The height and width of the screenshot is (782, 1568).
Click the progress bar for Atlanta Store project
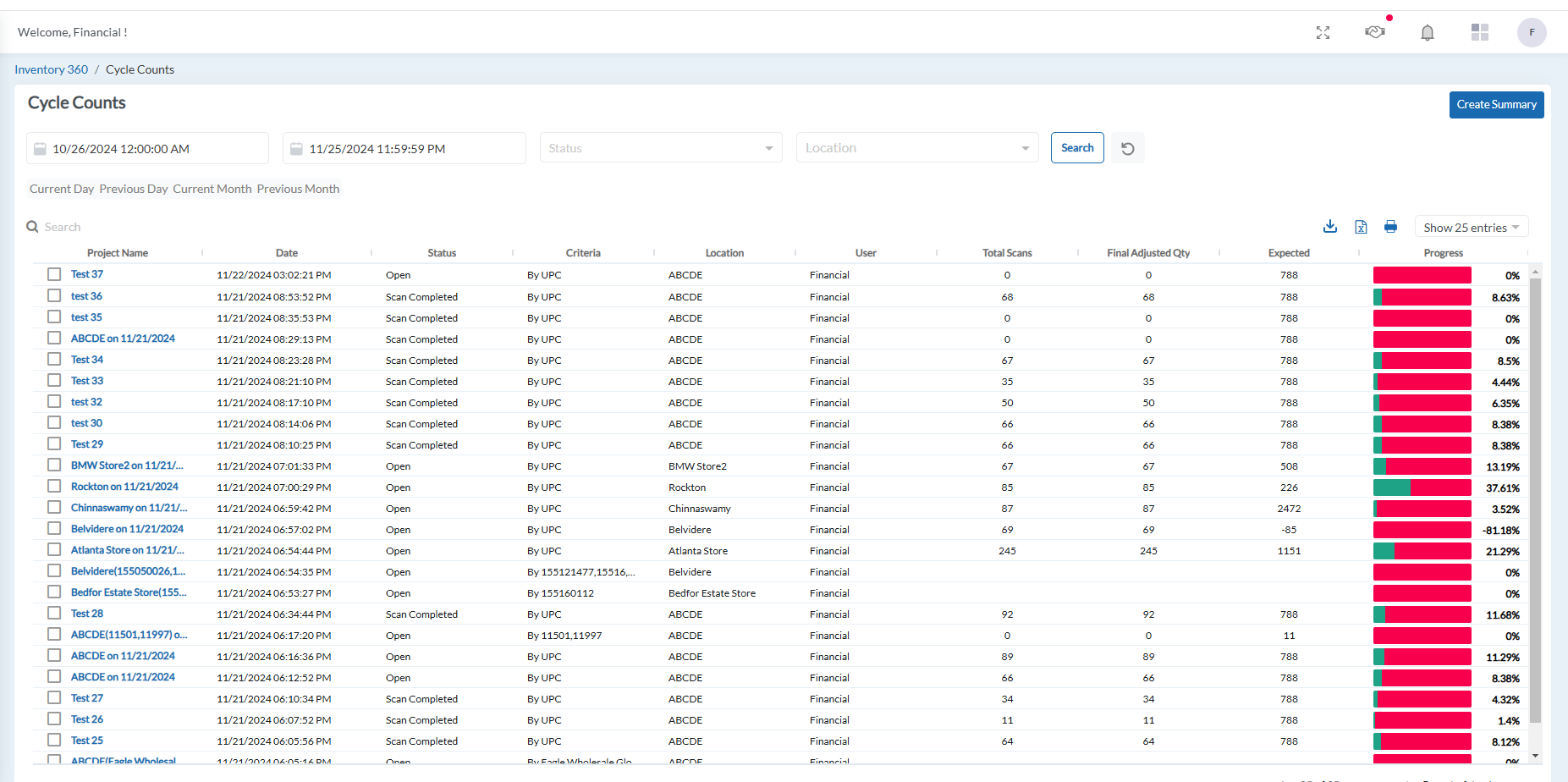pyautogui.click(x=1422, y=550)
